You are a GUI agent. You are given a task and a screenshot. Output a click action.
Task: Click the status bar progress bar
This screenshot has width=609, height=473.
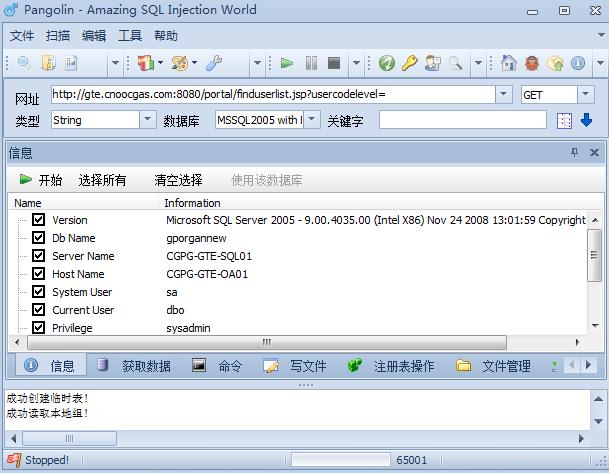click(341, 460)
